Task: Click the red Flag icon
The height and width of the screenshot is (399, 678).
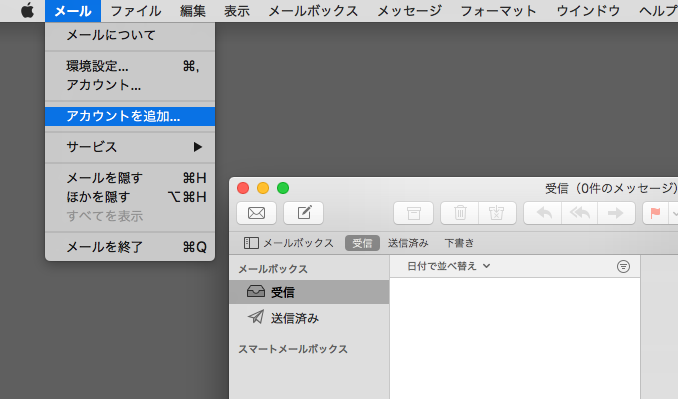Action: point(656,213)
